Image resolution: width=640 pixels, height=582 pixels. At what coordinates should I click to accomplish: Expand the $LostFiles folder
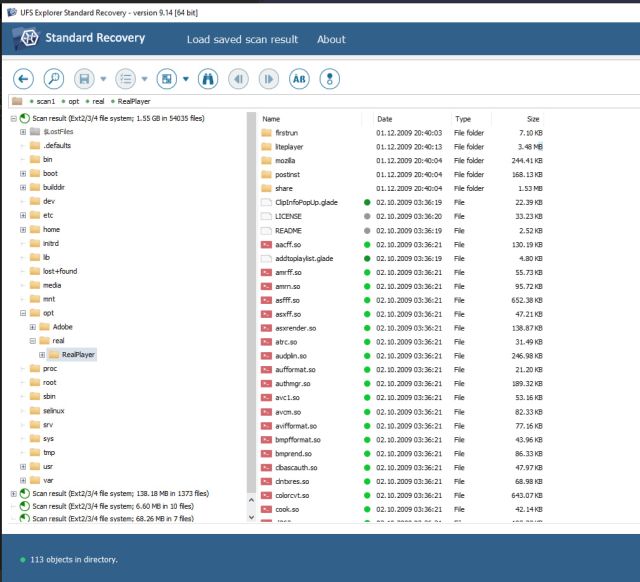(23, 132)
